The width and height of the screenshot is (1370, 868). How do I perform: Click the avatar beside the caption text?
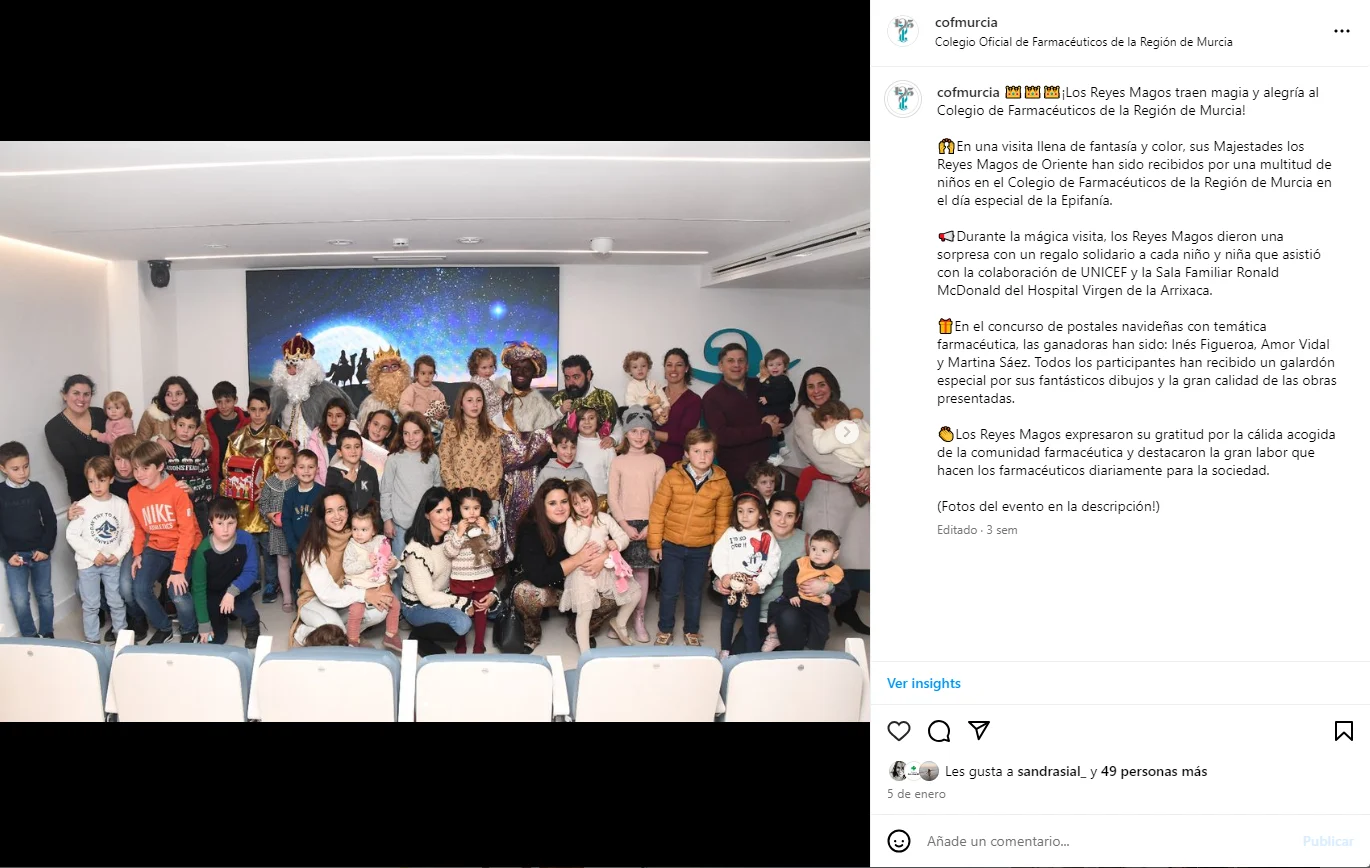(x=903, y=99)
